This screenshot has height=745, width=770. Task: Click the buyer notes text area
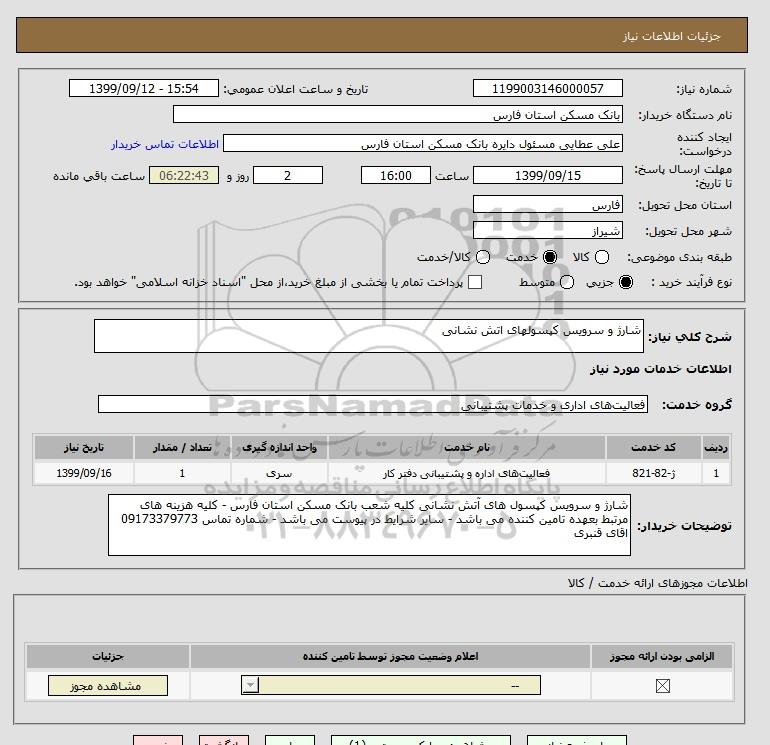pyautogui.click(x=369, y=525)
